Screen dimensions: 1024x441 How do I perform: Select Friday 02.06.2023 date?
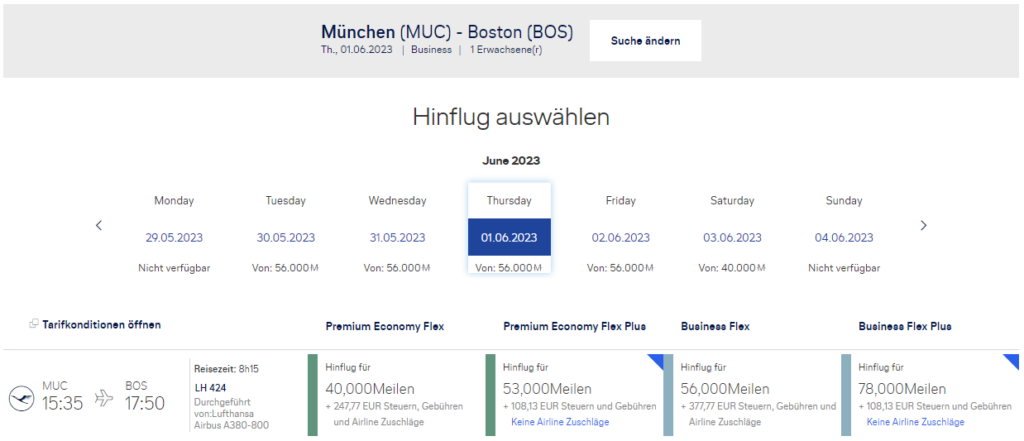coord(620,237)
